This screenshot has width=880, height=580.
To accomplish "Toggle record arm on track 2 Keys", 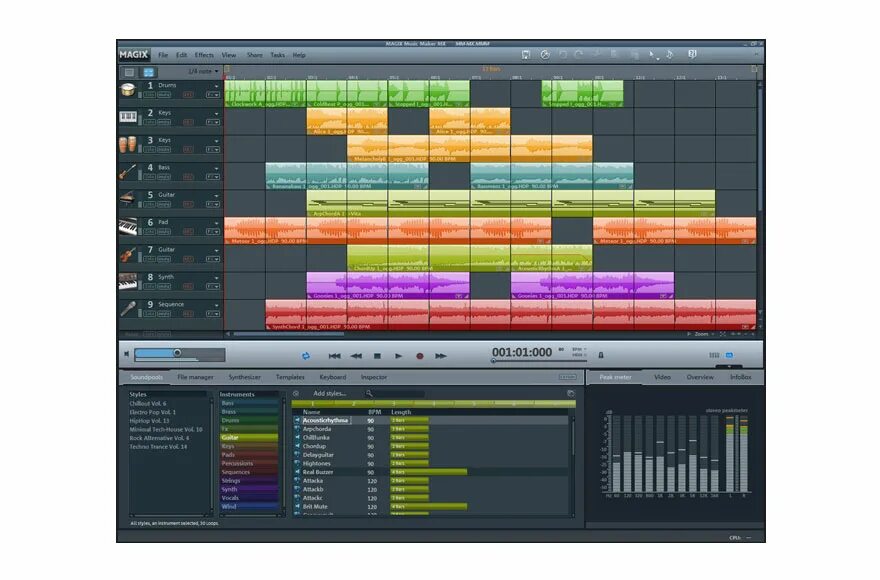I will pos(188,122).
